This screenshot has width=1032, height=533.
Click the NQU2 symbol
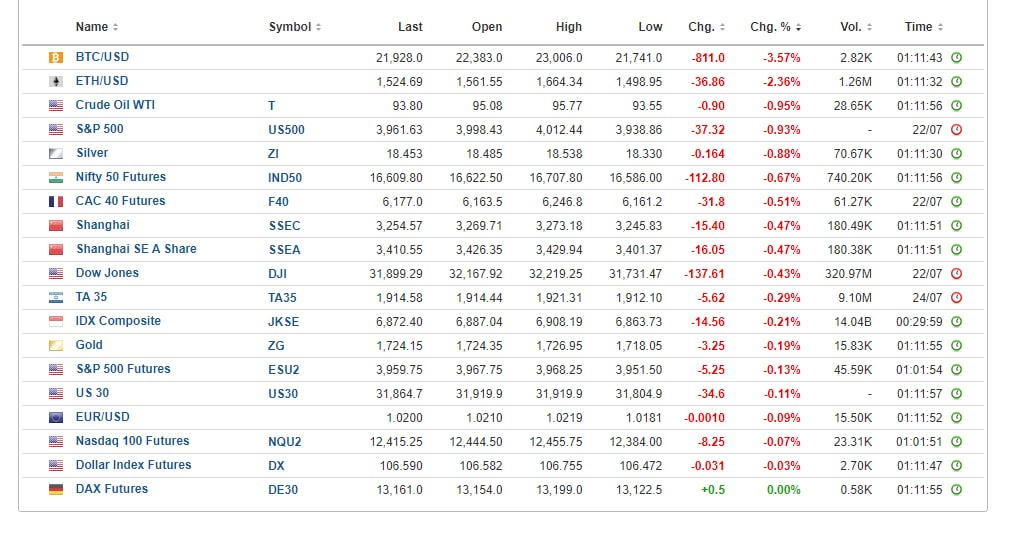coord(284,442)
